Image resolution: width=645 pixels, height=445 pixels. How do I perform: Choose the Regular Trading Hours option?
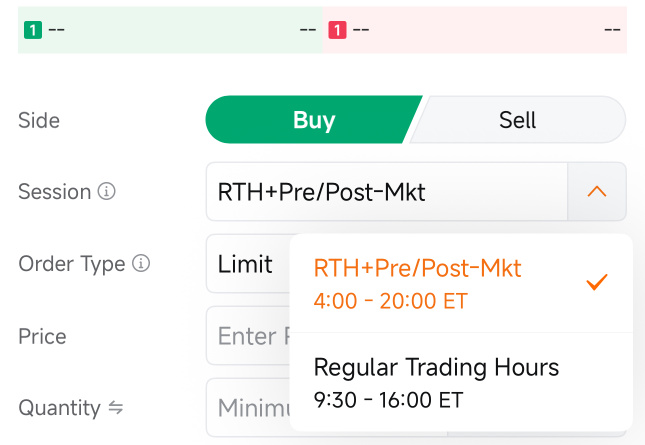click(436, 381)
